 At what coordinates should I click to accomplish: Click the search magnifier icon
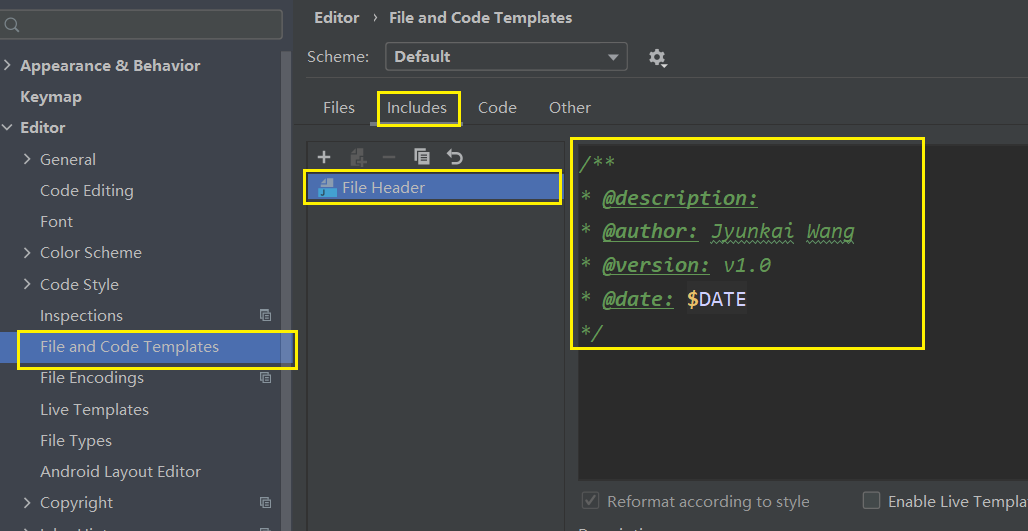13,25
